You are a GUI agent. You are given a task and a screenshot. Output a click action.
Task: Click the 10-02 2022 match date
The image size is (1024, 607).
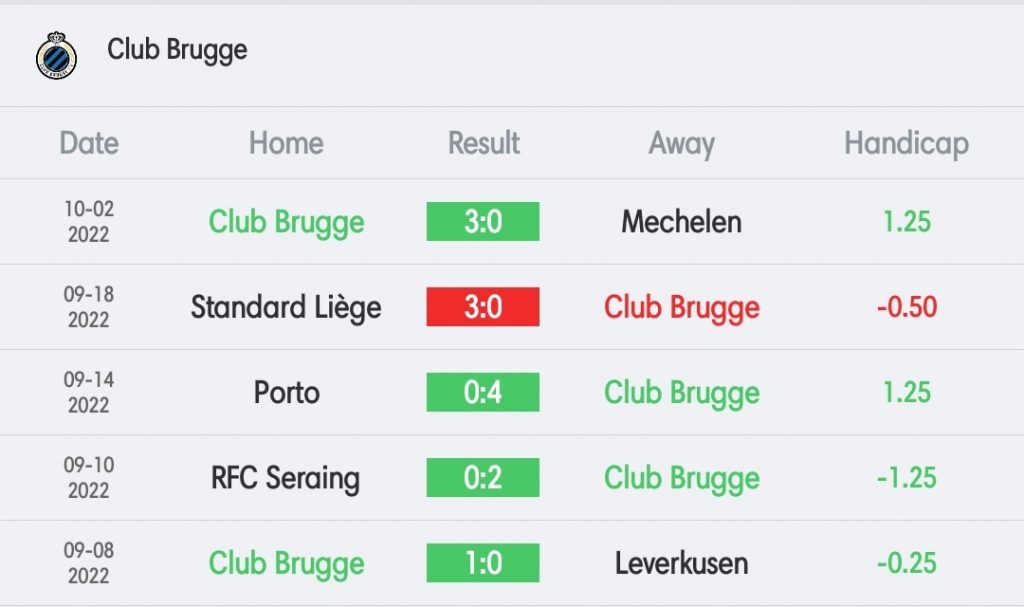(x=89, y=221)
